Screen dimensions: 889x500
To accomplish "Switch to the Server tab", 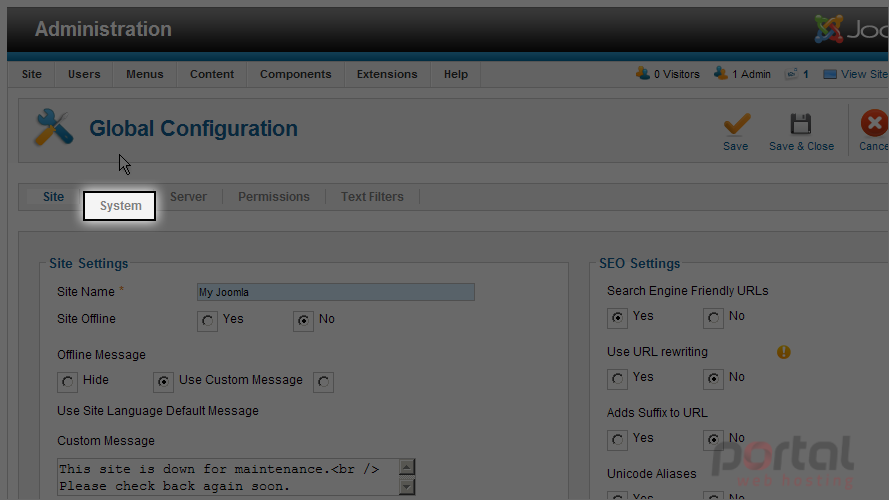I will (188, 197).
